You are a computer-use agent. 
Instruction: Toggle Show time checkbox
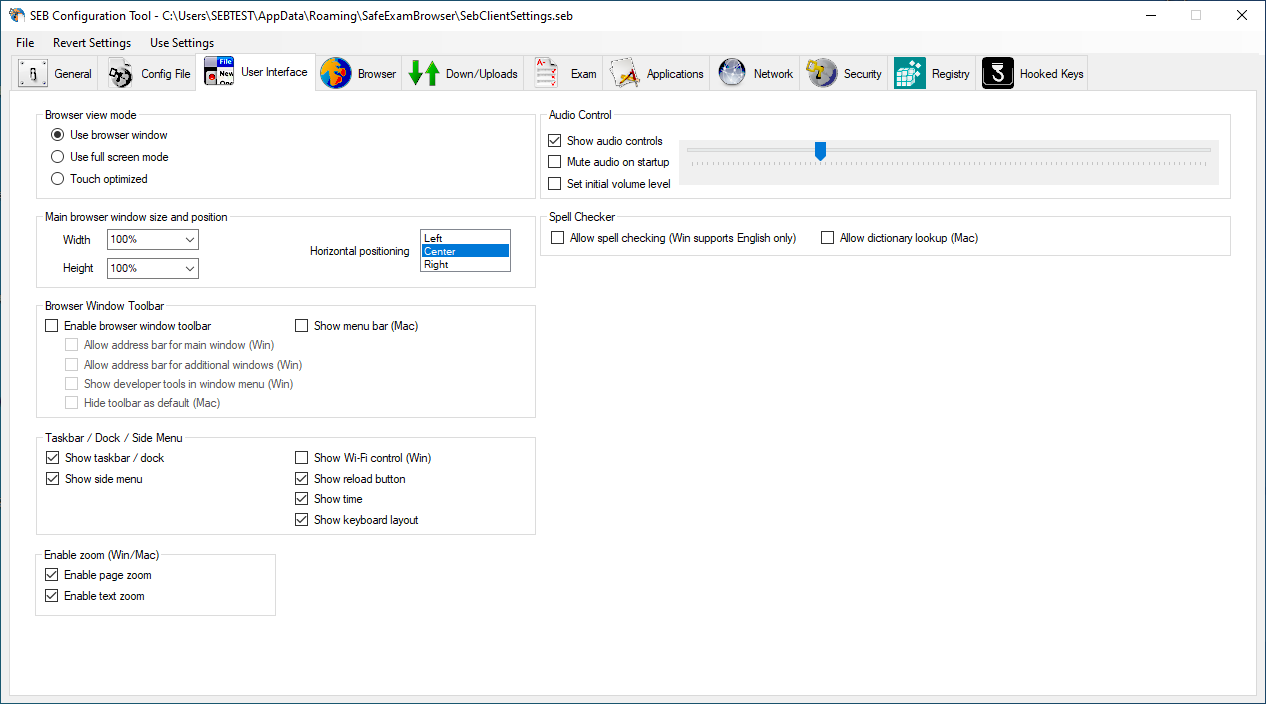[x=302, y=499]
